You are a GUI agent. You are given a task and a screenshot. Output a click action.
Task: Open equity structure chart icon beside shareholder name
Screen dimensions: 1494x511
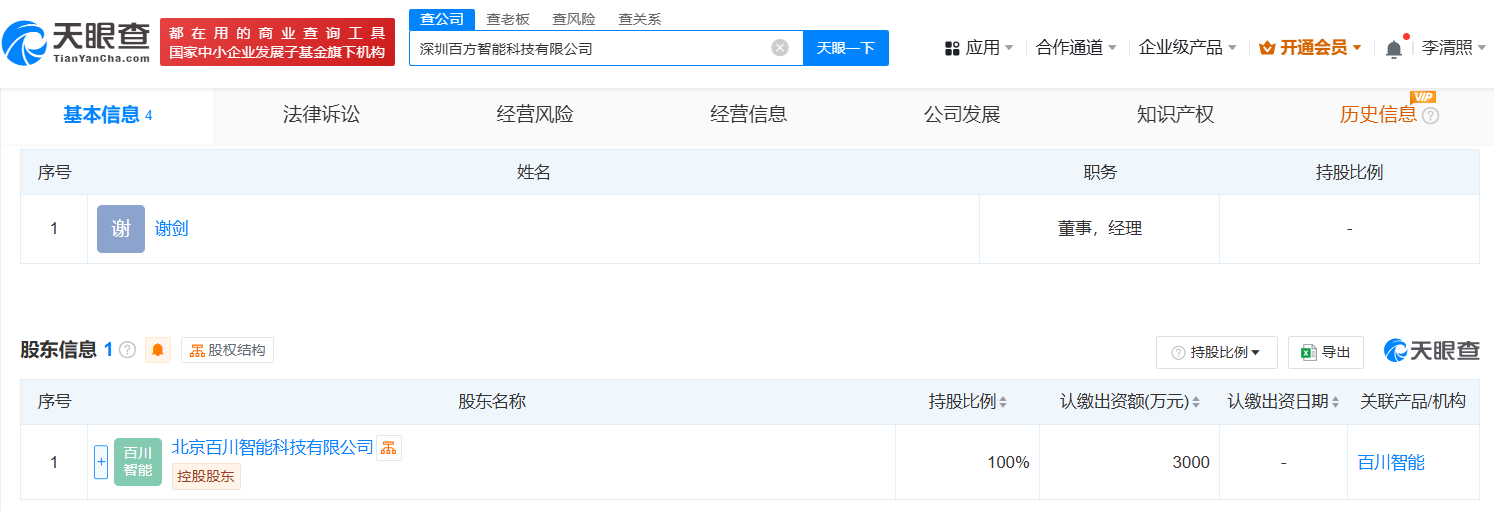pyautogui.click(x=389, y=447)
